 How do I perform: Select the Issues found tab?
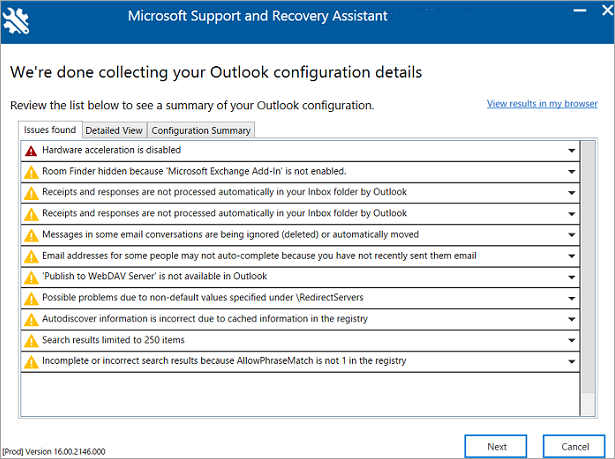50,130
